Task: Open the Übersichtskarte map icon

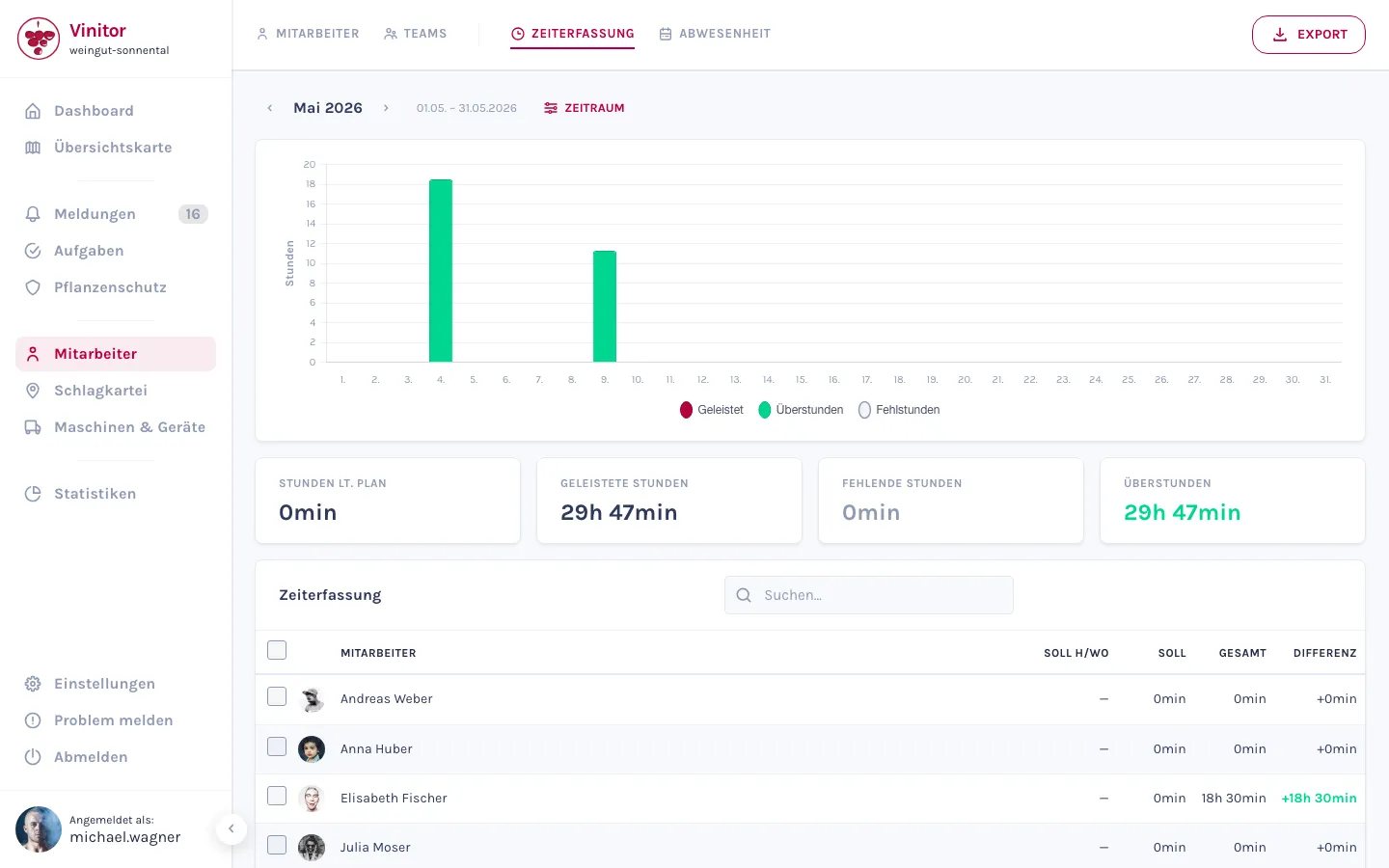Action: 33,148
